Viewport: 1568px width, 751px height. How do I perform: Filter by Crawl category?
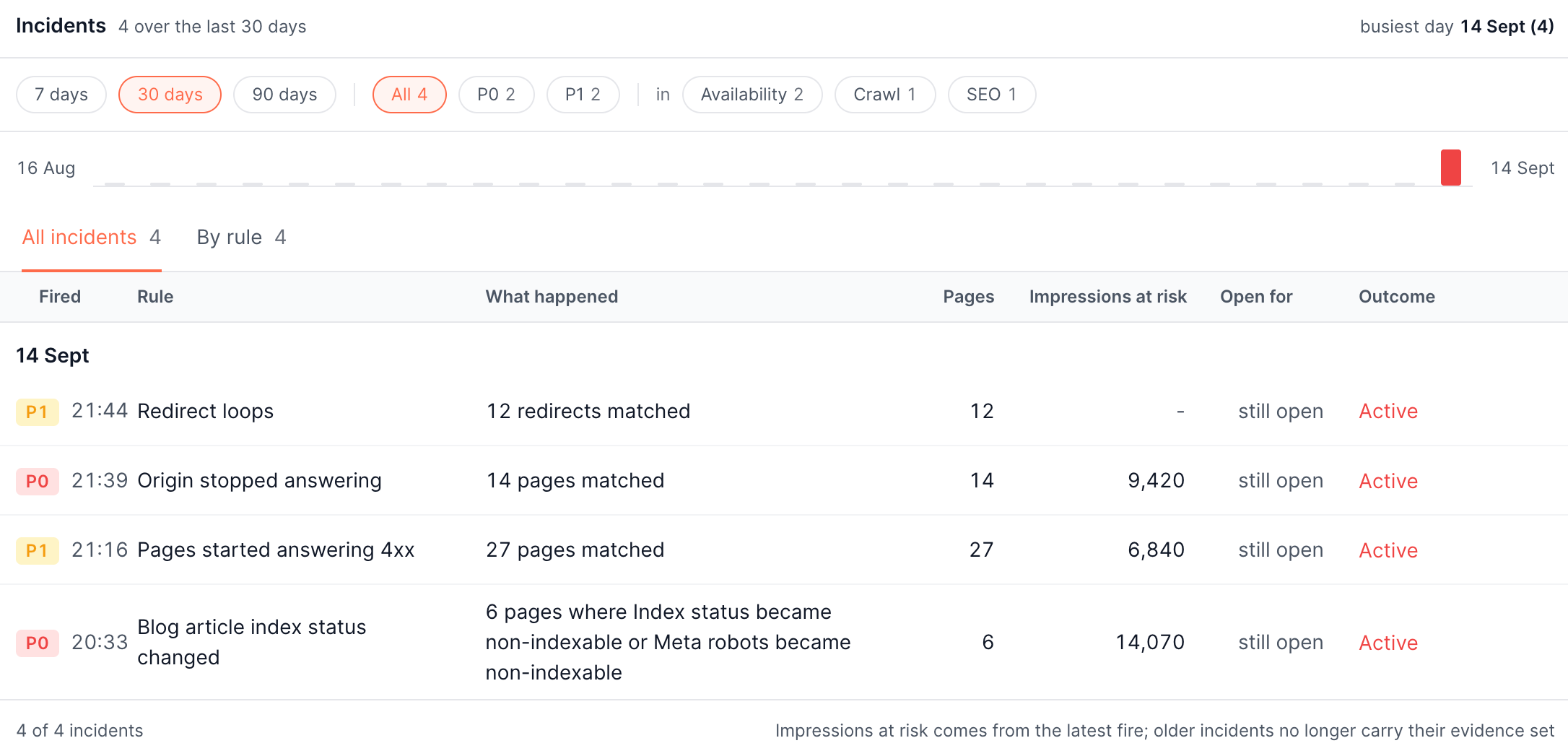pos(884,95)
